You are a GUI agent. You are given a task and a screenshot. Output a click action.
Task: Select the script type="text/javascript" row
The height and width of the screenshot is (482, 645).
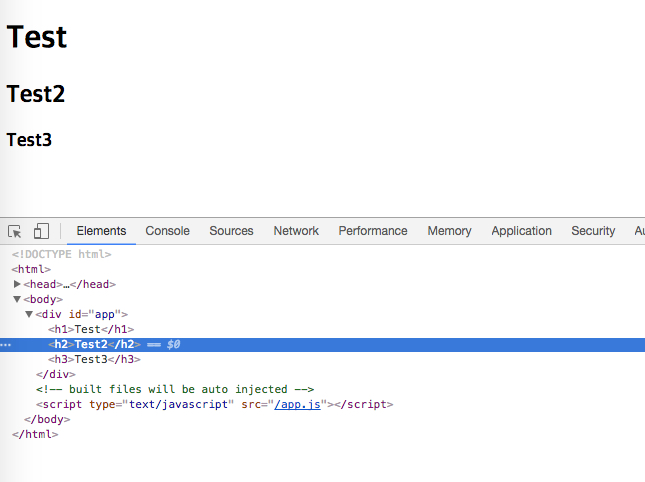click(214, 405)
